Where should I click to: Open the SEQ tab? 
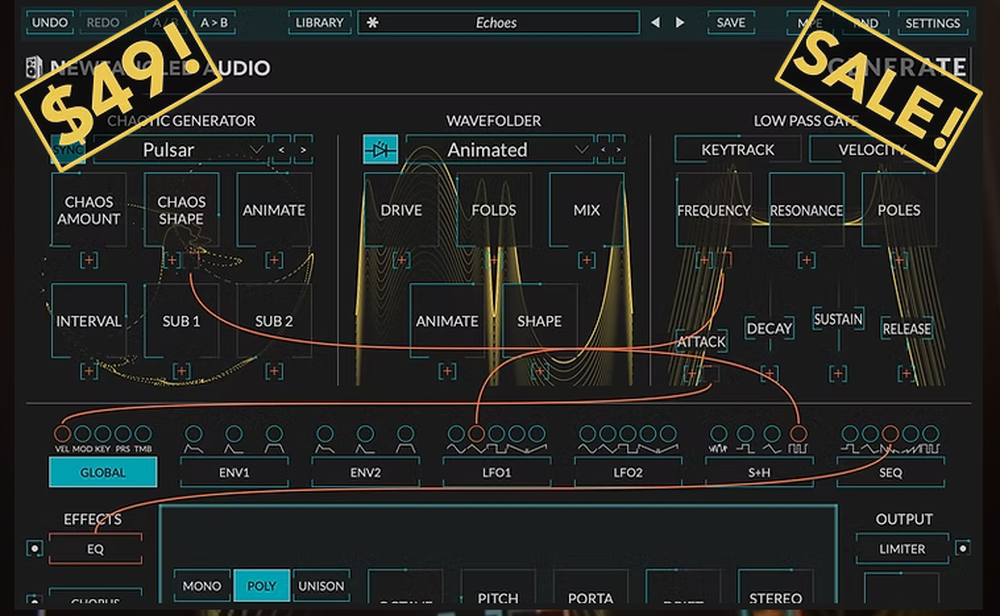click(891, 473)
